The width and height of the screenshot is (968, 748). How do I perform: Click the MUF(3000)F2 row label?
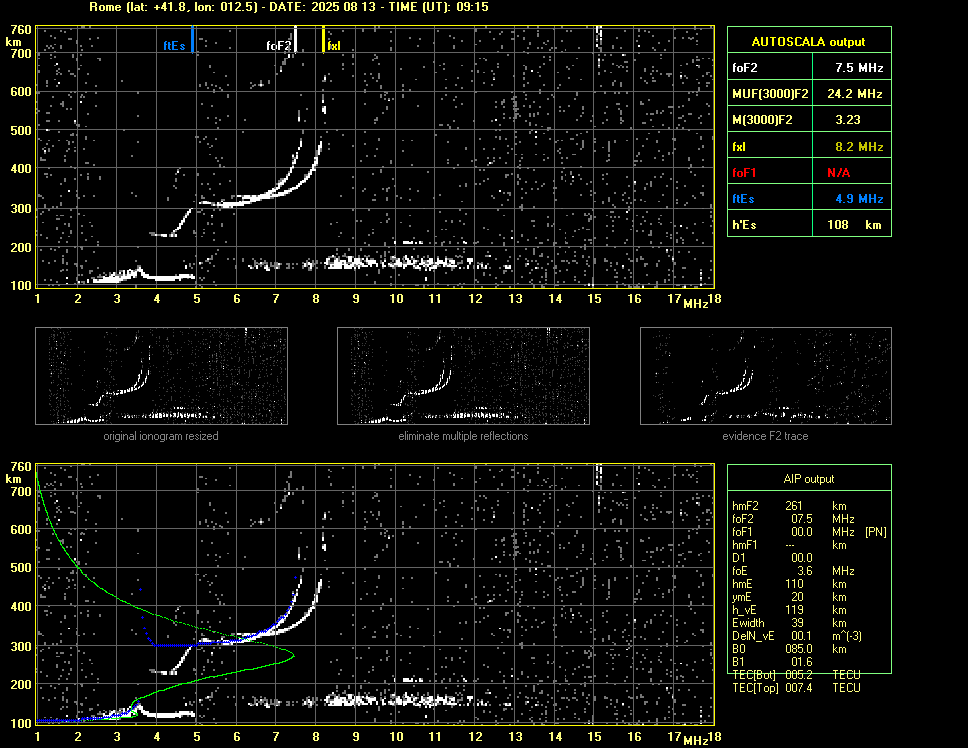click(x=770, y=94)
